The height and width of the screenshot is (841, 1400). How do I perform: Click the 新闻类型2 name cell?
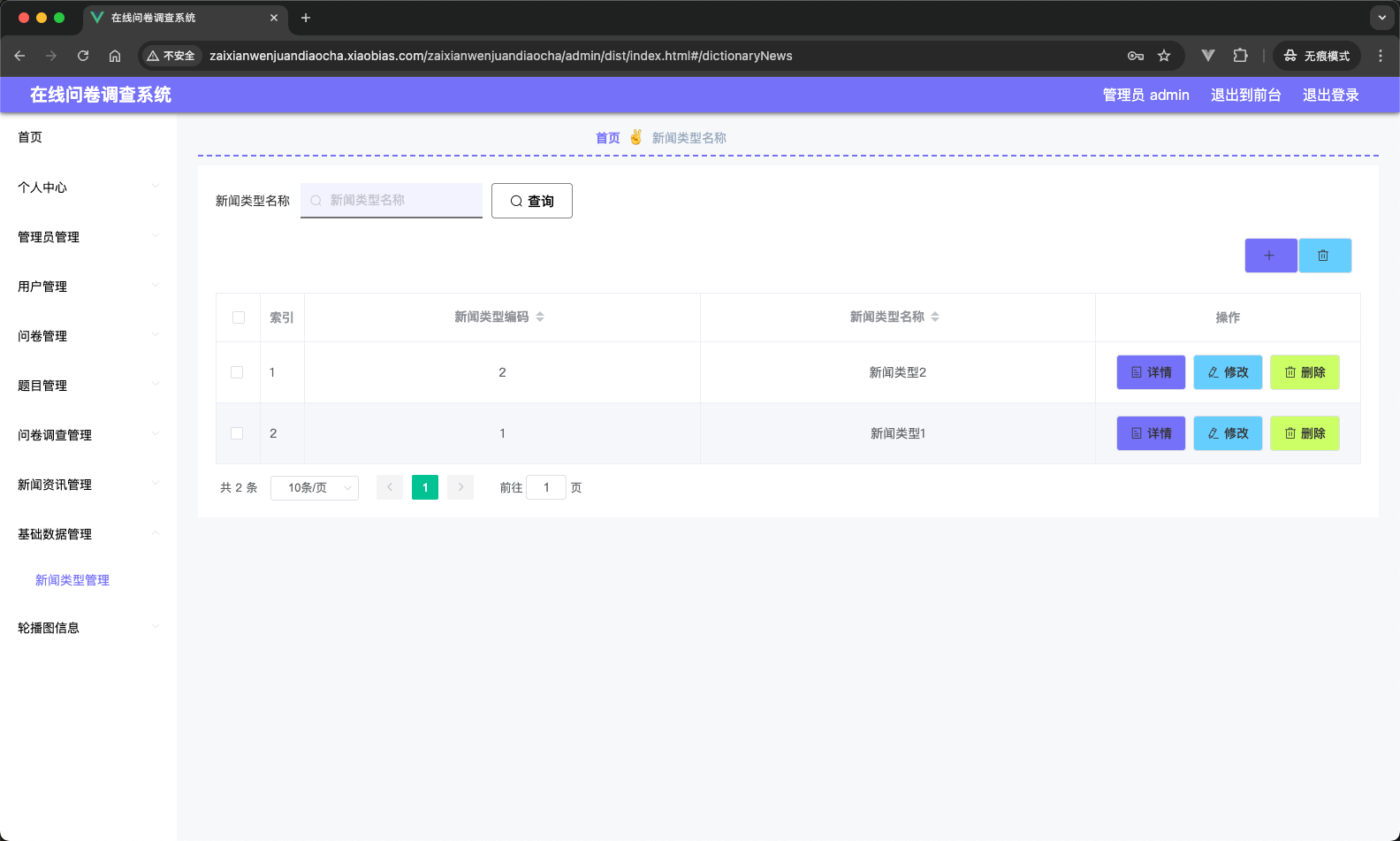898,372
